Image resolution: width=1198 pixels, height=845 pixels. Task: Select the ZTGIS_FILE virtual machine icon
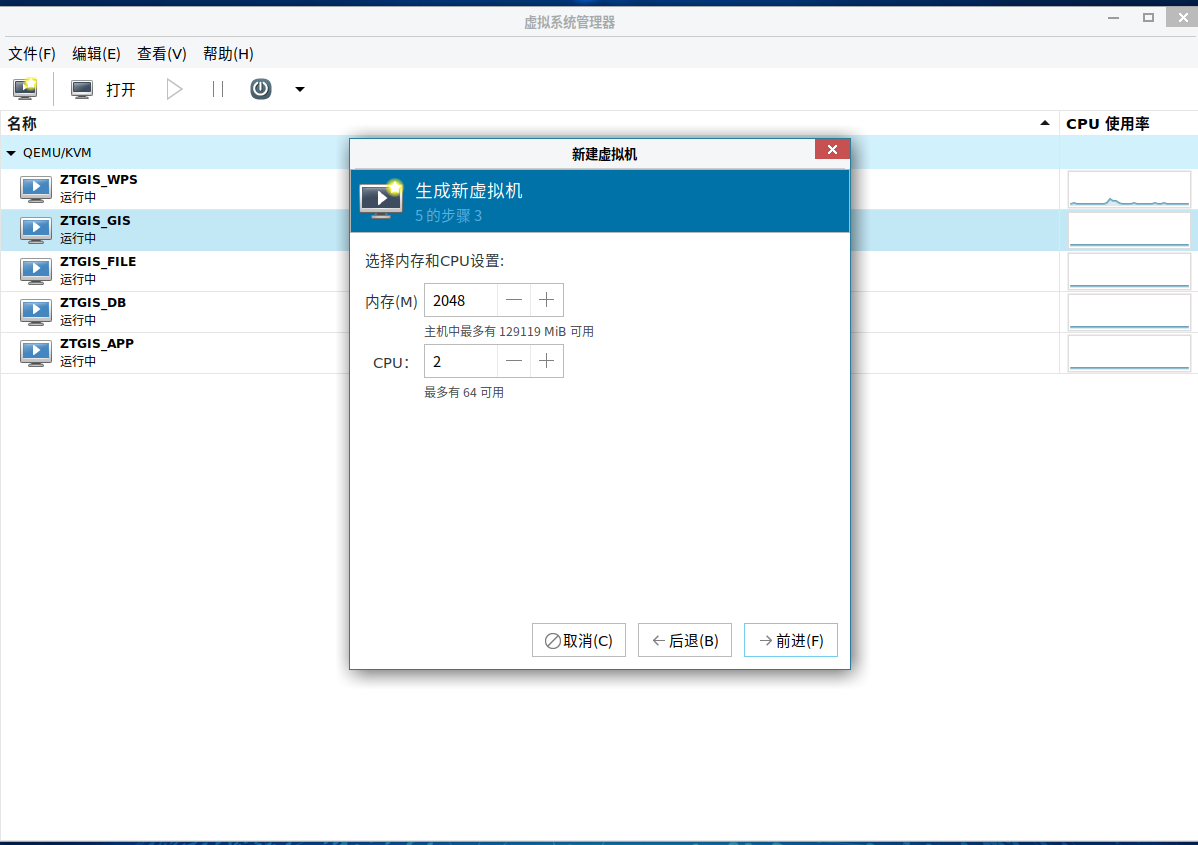click(36, 270)
